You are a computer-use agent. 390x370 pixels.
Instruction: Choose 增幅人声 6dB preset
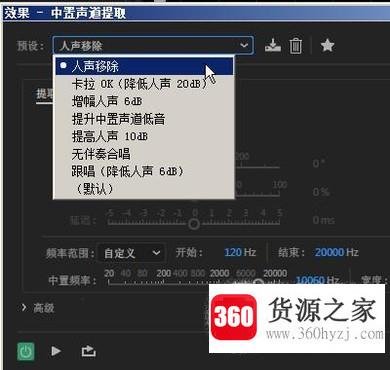pos(144,101)
